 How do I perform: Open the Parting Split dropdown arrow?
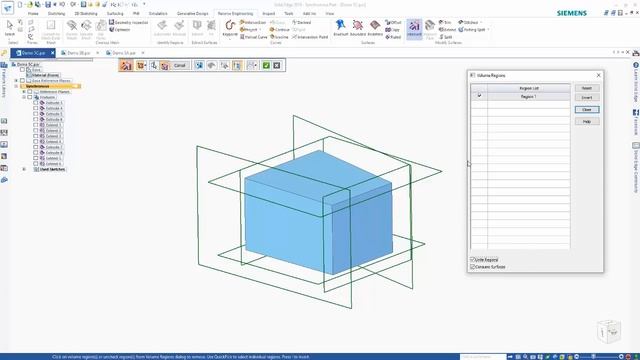click(x=488, y=30)
